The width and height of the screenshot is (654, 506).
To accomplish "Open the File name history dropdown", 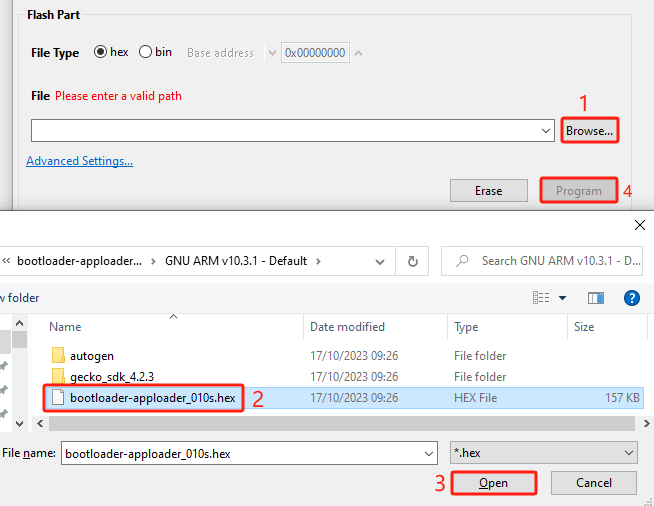I will 430,453.
